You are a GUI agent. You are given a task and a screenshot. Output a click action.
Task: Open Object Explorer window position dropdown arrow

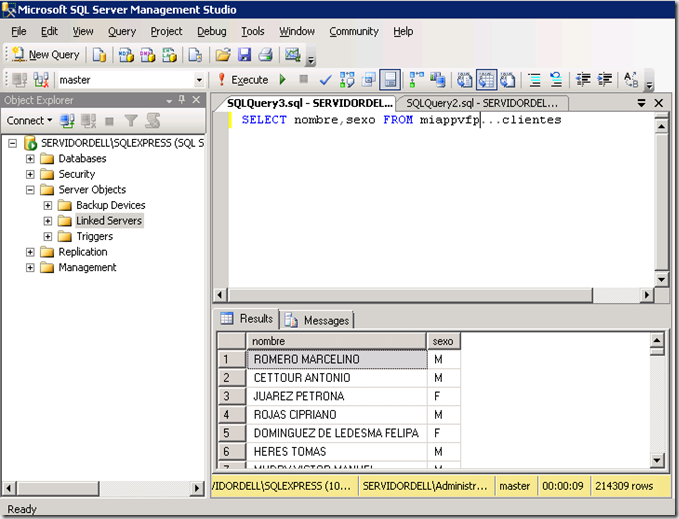pos(169,101)
